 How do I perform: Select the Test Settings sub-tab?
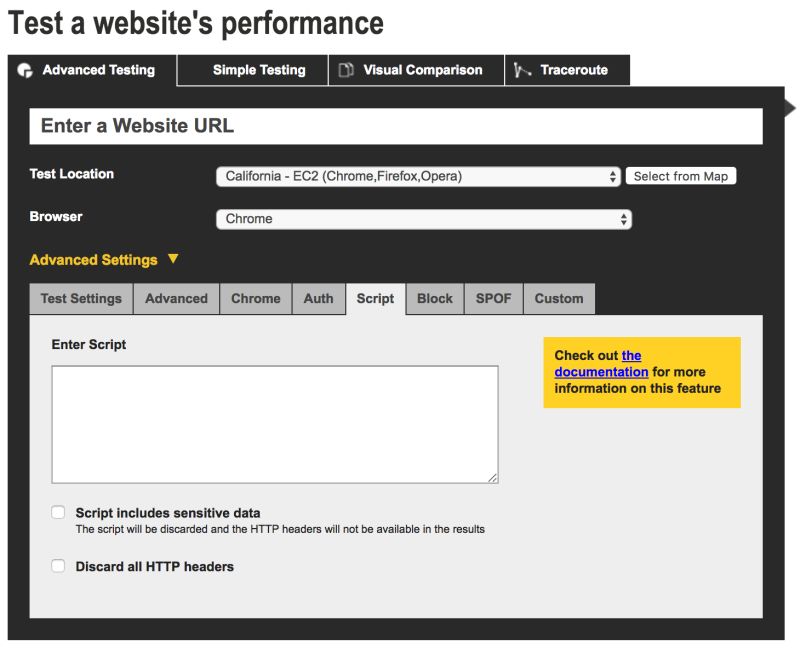(x=81, y=298)
